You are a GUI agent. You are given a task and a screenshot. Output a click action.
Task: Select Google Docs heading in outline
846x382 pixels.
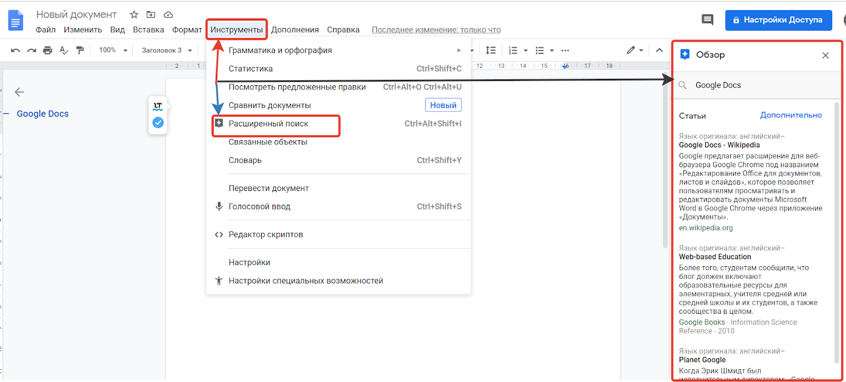point(43,114)
